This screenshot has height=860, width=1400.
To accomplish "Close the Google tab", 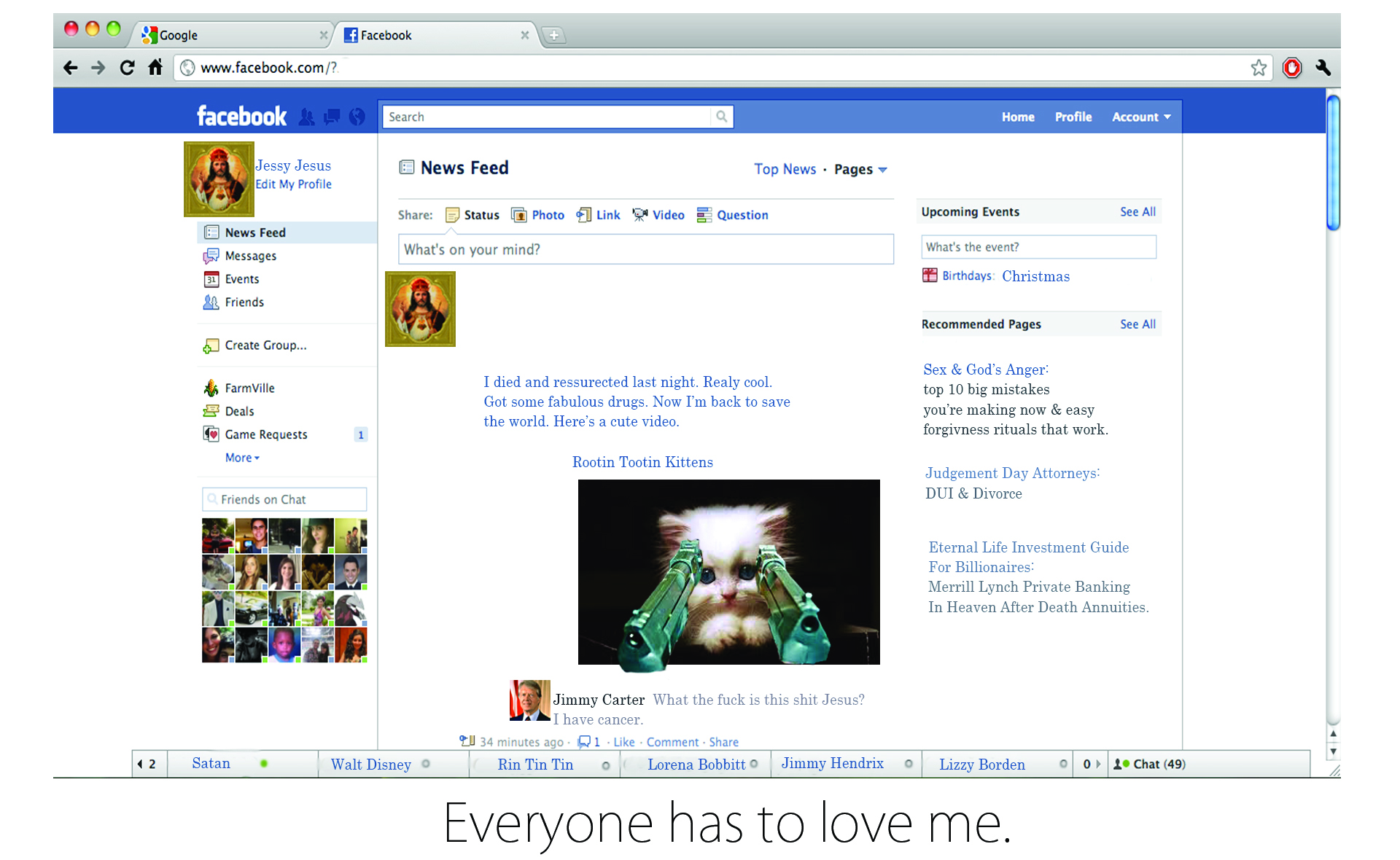I will click(x=323, y=35).
